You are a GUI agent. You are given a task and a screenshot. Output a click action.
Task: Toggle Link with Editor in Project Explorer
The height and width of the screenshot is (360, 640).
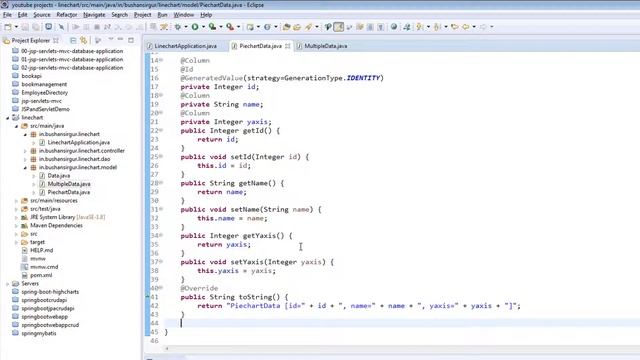84,40
